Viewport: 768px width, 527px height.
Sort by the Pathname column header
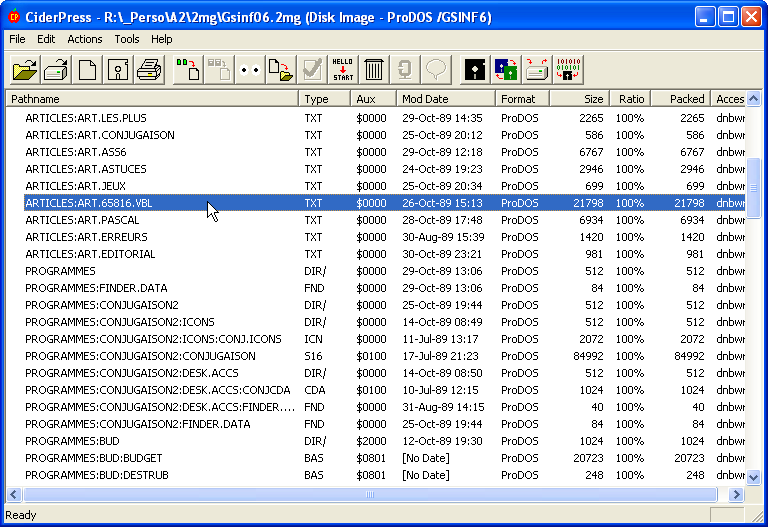pos(152,99)
